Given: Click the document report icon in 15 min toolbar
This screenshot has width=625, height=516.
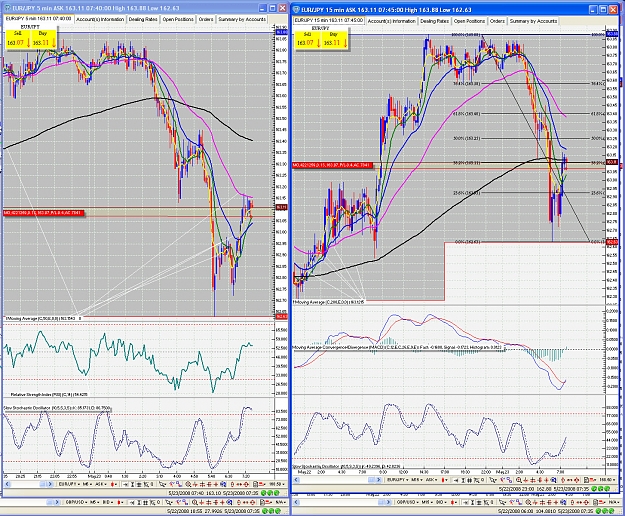Looking at the screenshot, I should [x=586, y=480].
